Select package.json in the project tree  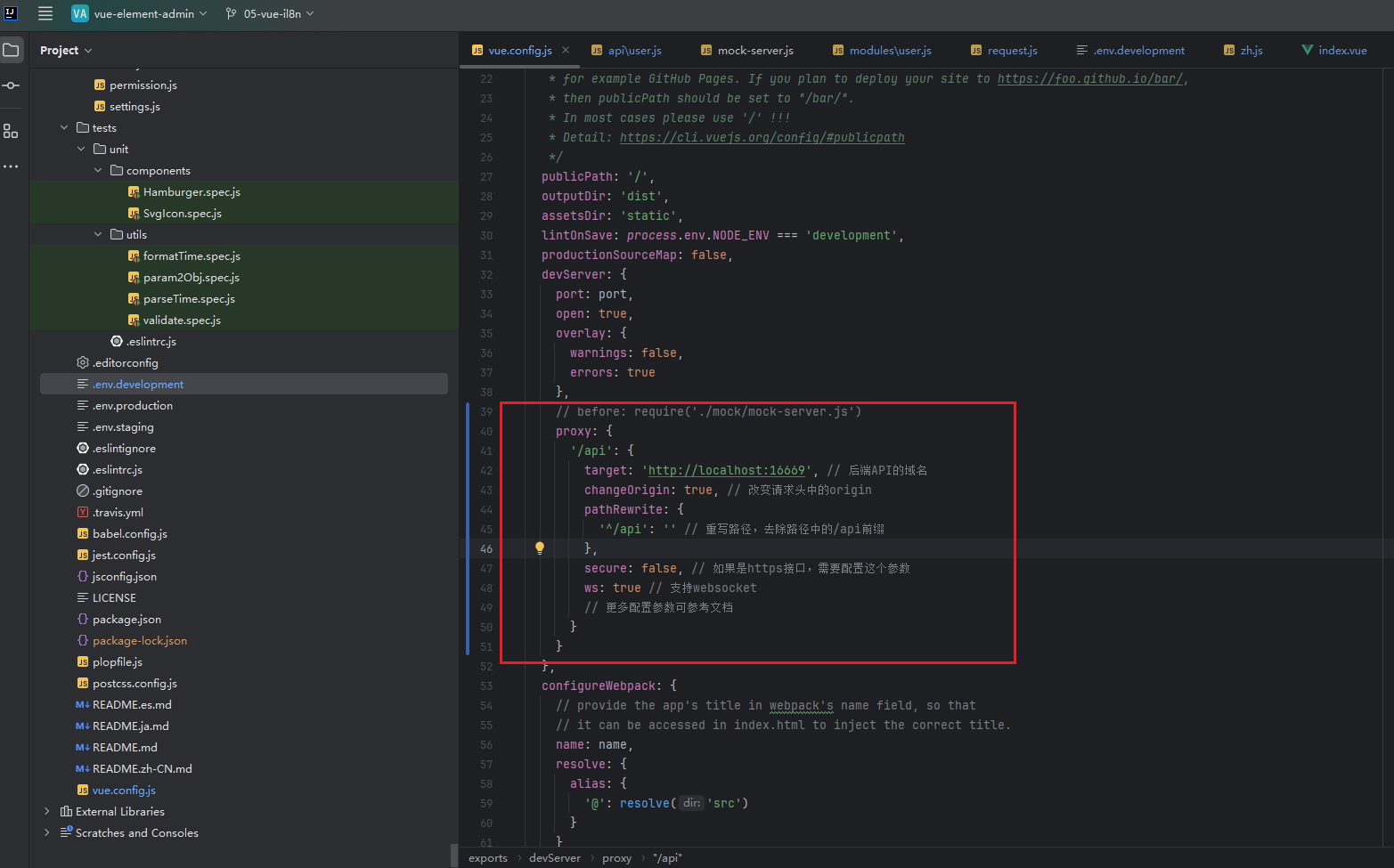125,619
